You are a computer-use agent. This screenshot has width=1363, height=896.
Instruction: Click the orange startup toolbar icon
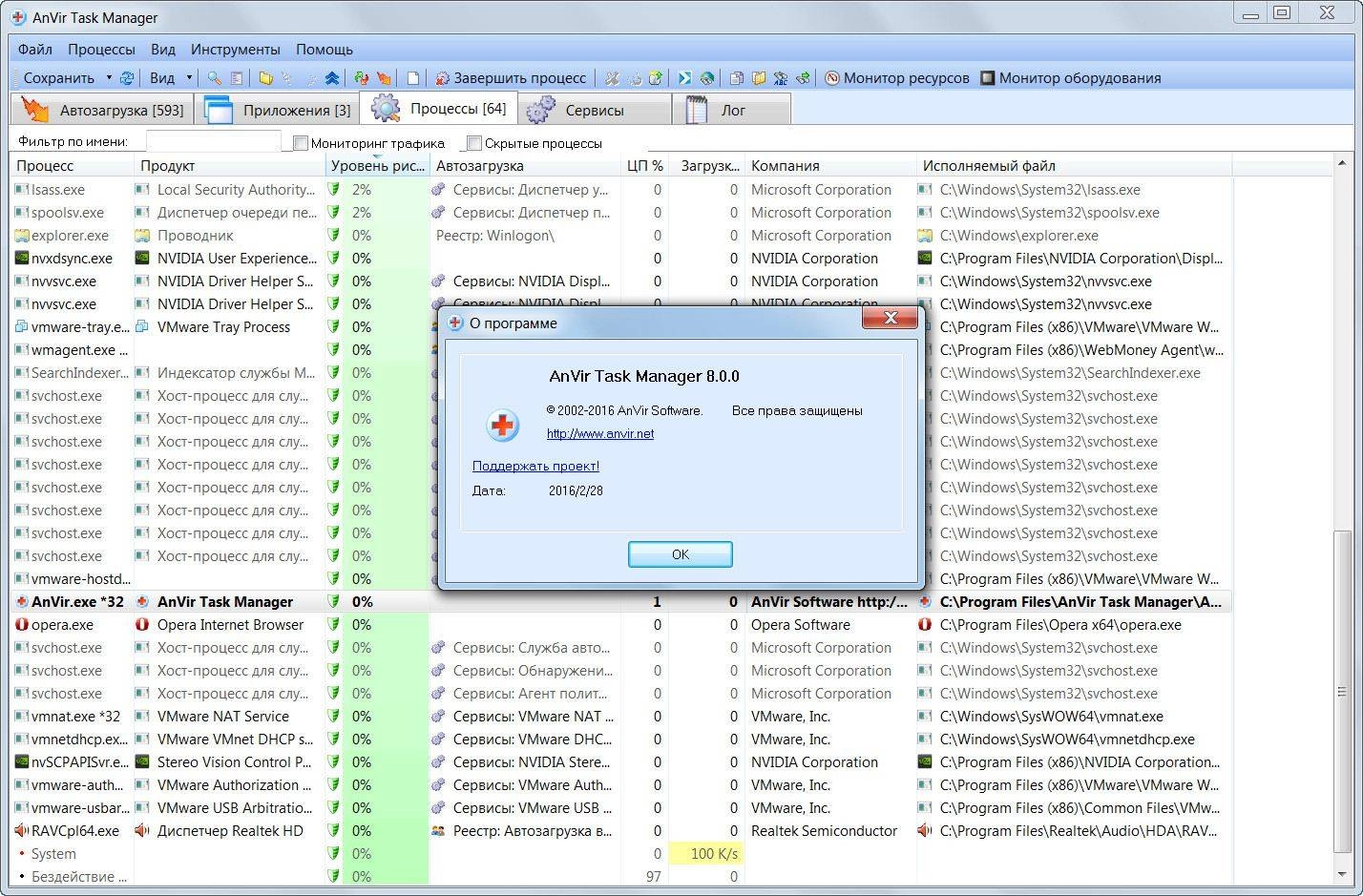[x=383, y=78]
